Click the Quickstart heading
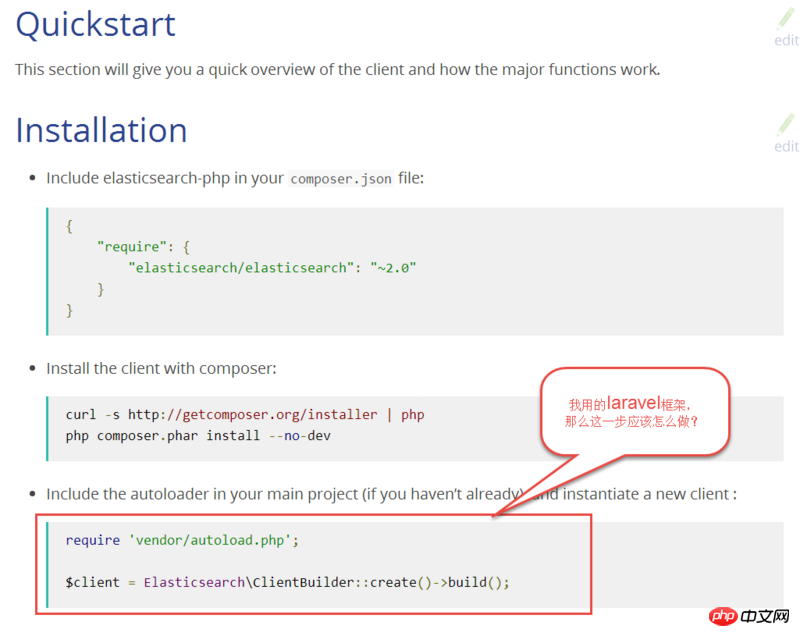The image size is (800, 636). click(95, 24)
